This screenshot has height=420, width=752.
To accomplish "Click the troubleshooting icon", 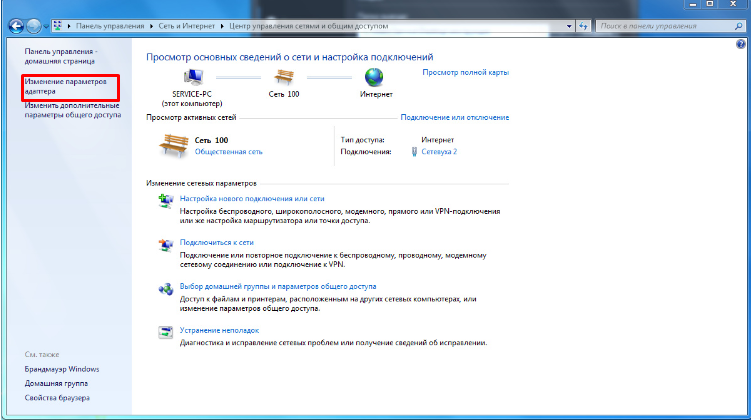I will point(165,332).
